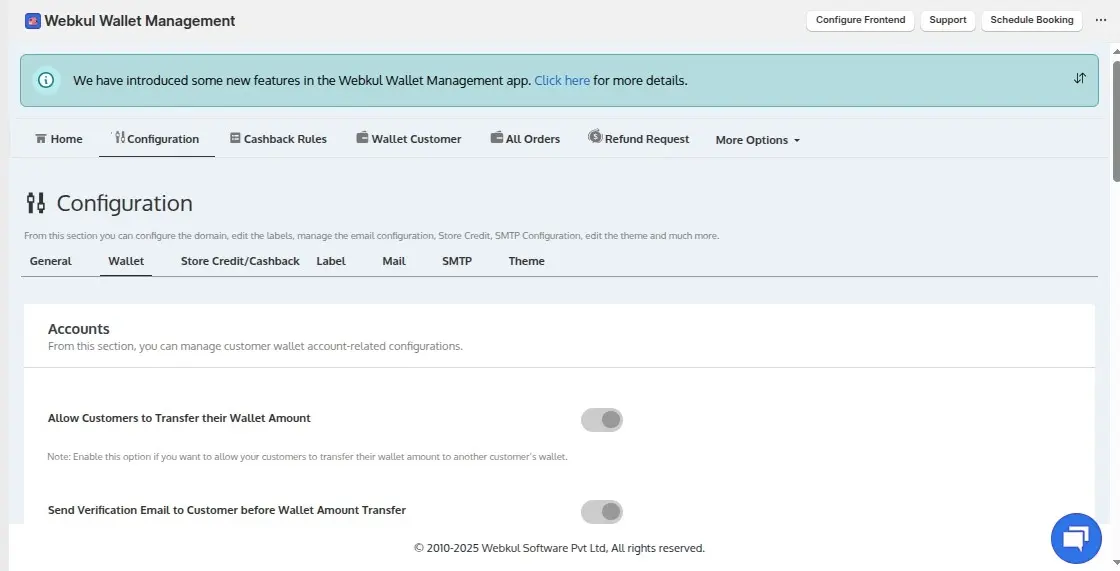Go to the Home tab
This screenshot has width=1120, height=571.
click(x=59, y=139)
